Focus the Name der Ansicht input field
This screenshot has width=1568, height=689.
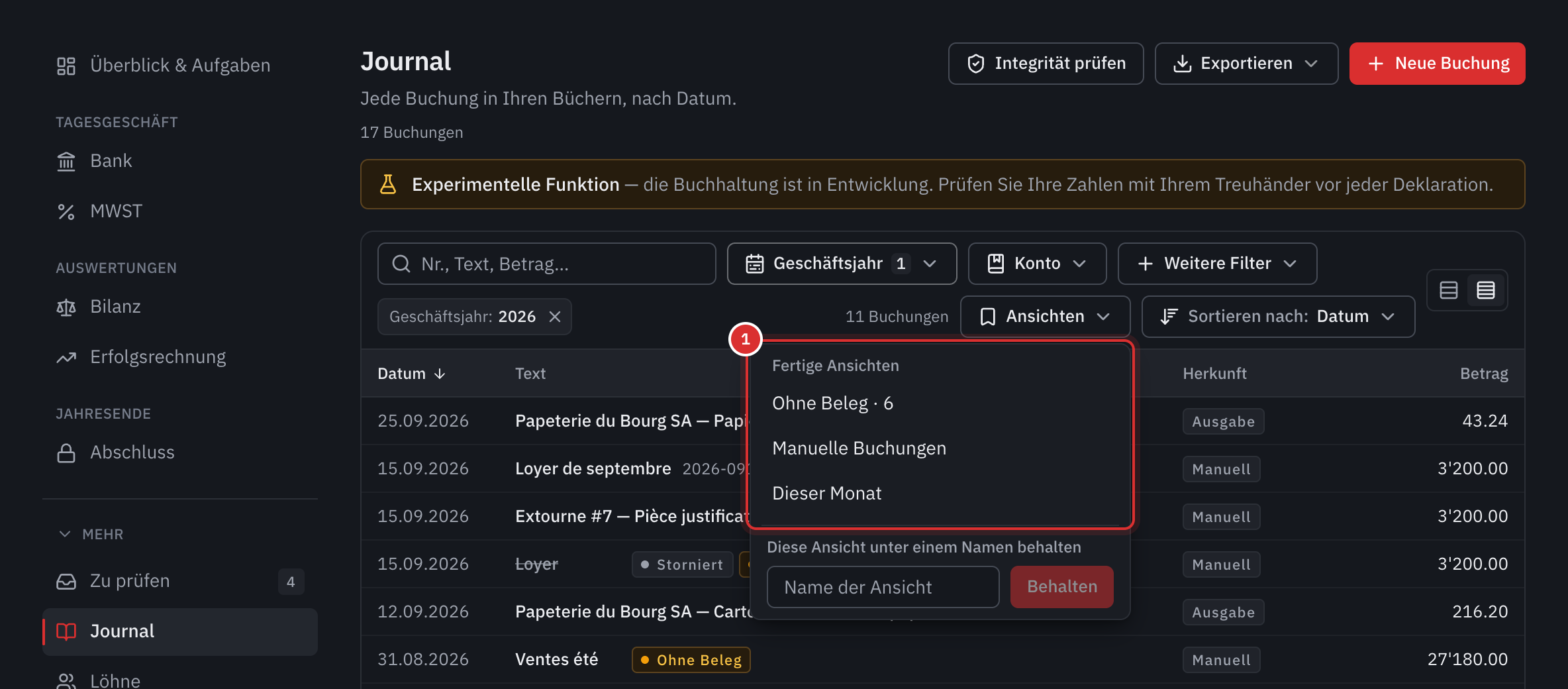(883, 587)
